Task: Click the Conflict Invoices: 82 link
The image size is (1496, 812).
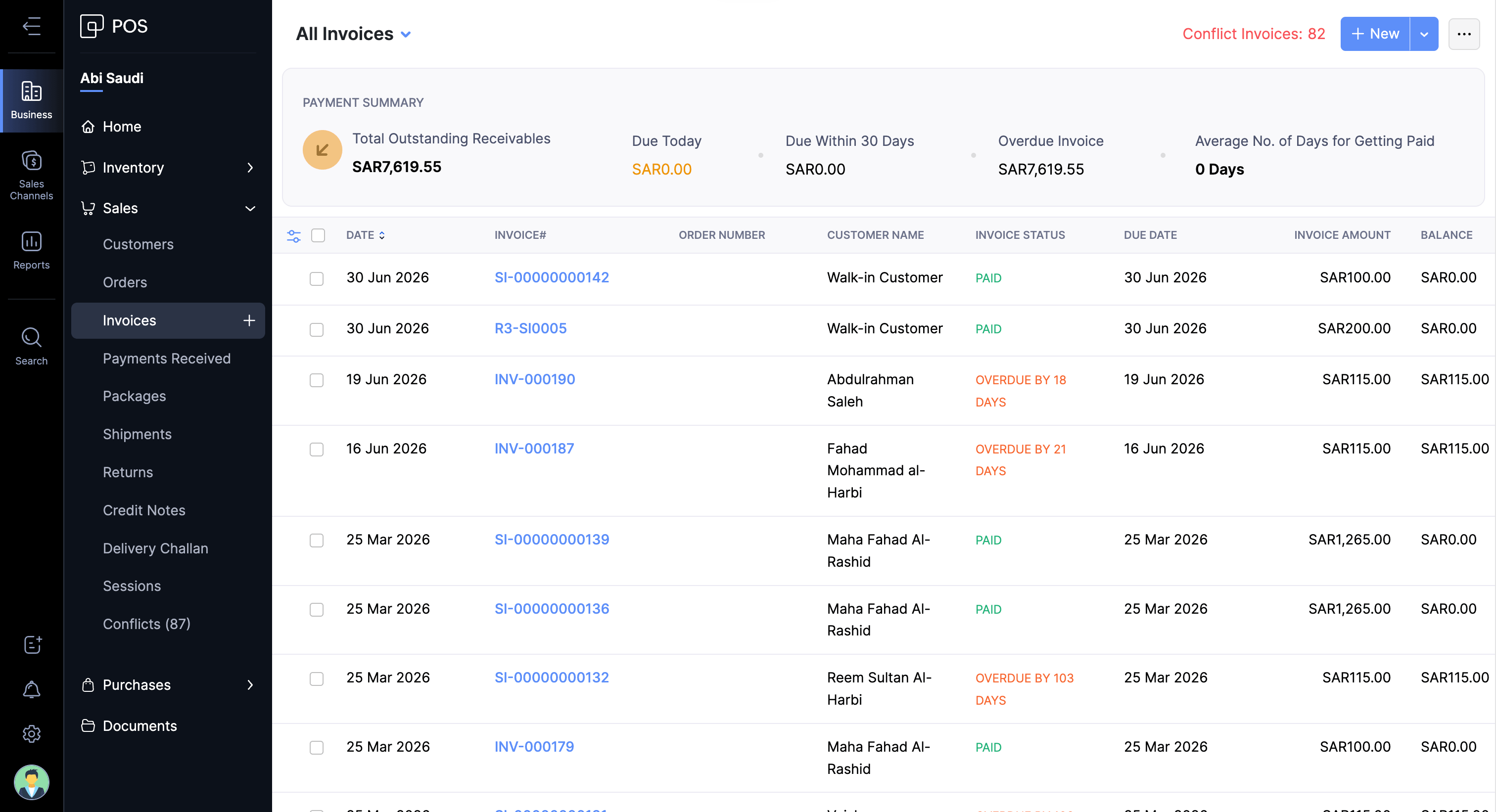Action: [x=1254, y=34]
